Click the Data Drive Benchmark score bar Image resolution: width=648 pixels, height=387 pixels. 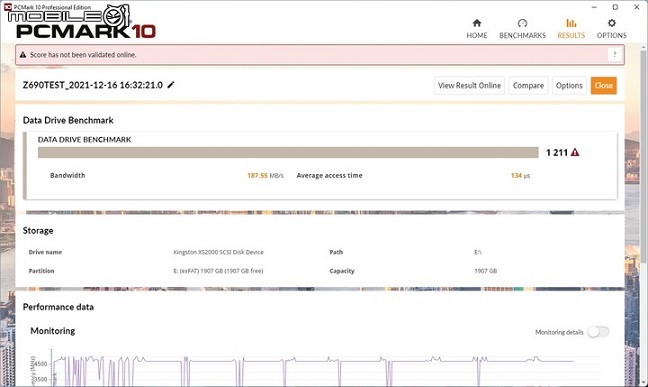[288, 153]
